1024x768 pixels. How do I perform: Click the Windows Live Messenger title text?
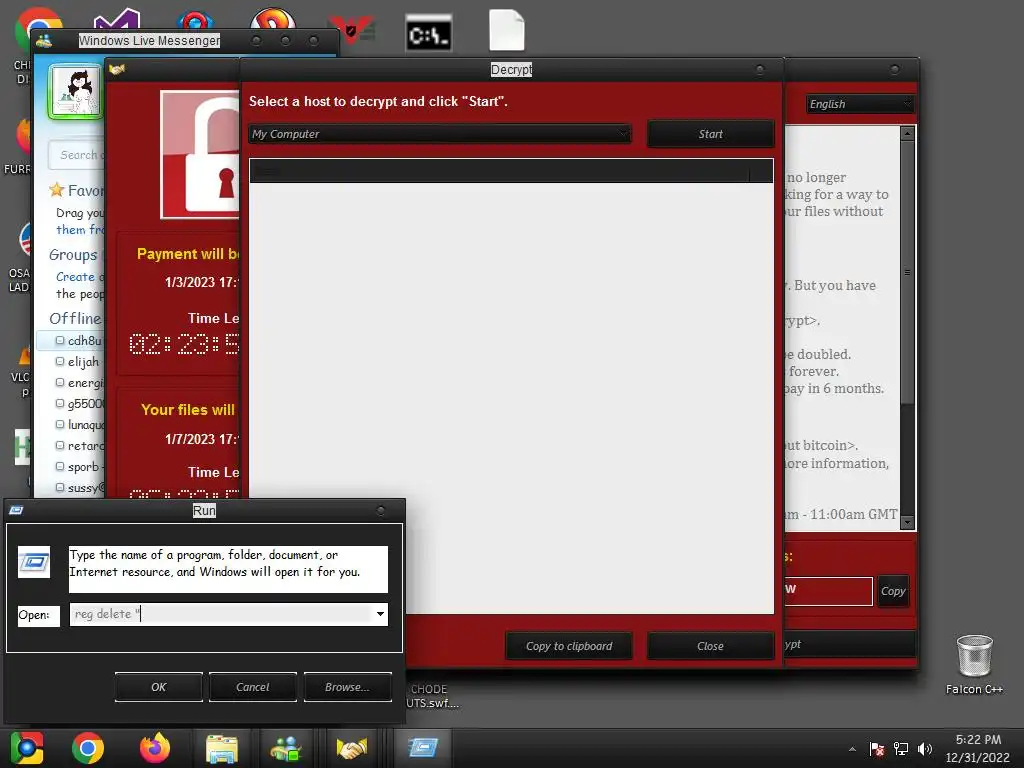coord(149,40)
